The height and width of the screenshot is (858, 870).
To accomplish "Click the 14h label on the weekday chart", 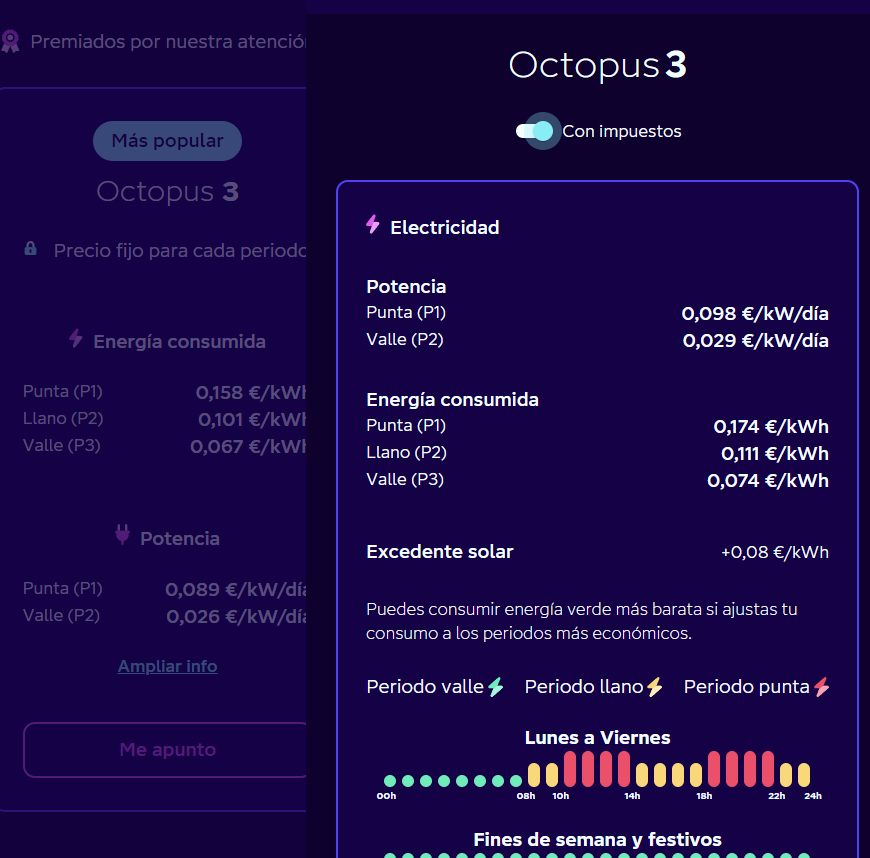I will [632, 796].
